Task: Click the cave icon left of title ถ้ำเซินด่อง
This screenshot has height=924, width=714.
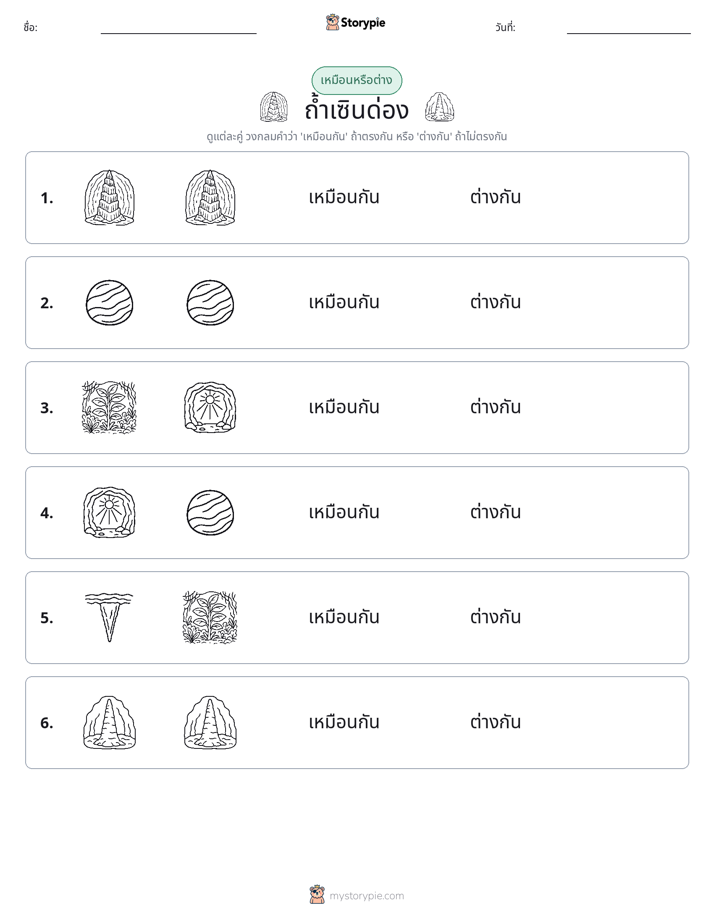Action: 274,107
